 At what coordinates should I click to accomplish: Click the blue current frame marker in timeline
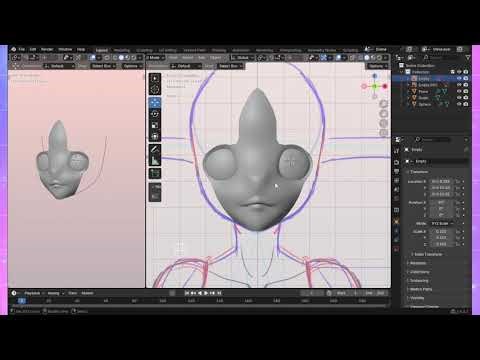point(22,301)
